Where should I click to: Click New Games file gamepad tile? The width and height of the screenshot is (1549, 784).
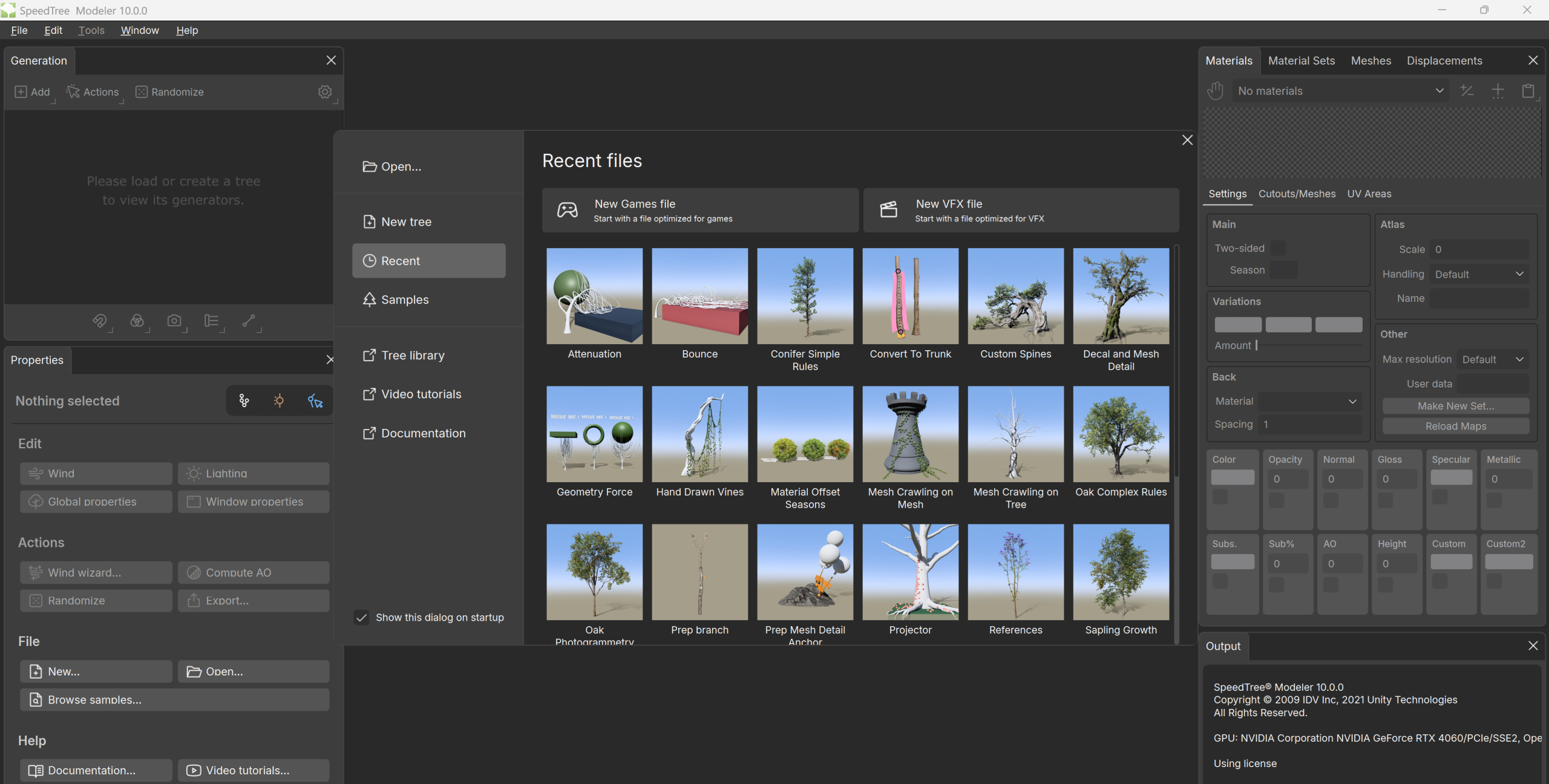click(x=700, y=210)
